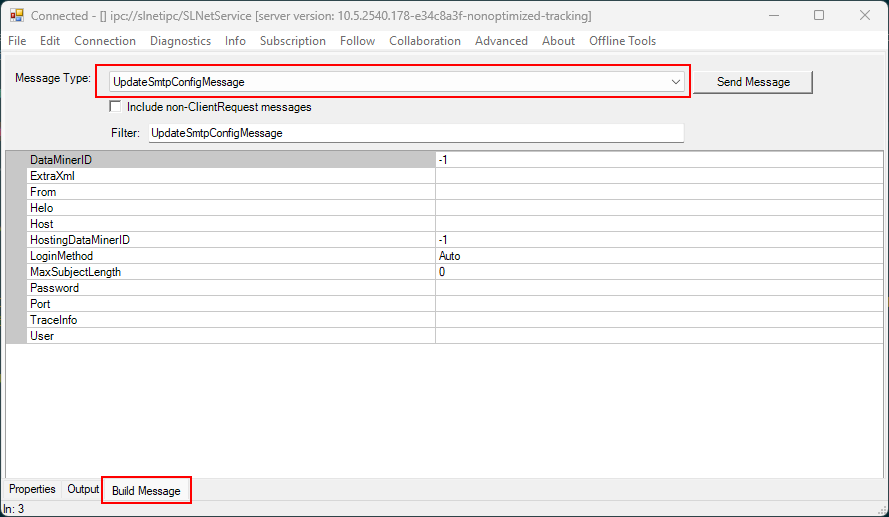Click the application icon in the title bar
This screenshot has width=889, height=517.
(x=16, y=15)
